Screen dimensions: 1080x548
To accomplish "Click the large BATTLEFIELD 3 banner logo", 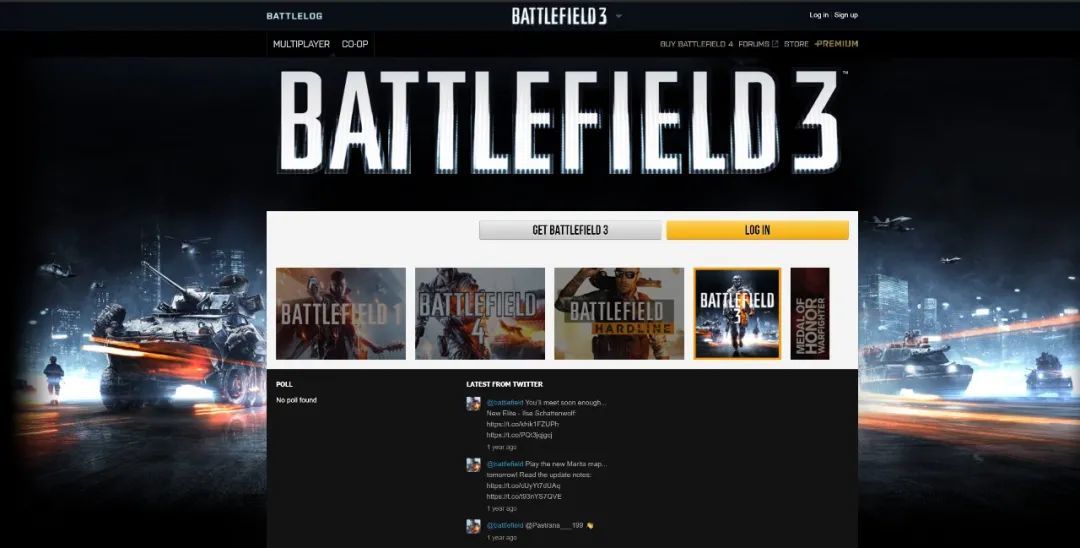I will (561, 122).
